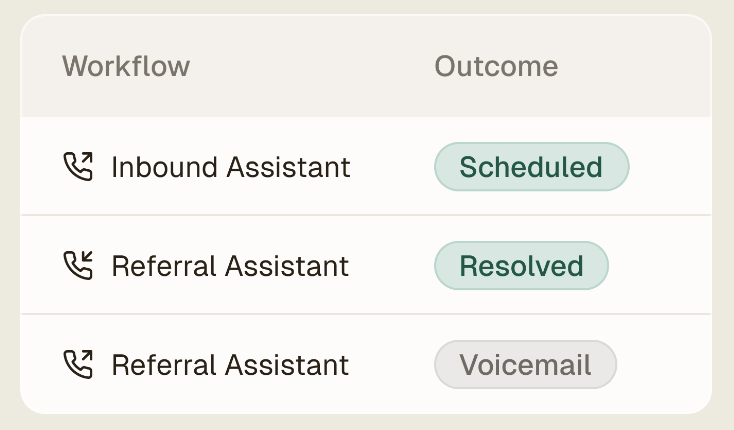The image size is (734, 430).
Task: Select the middle table row with Resolved outcome
Action: point(366,265)
